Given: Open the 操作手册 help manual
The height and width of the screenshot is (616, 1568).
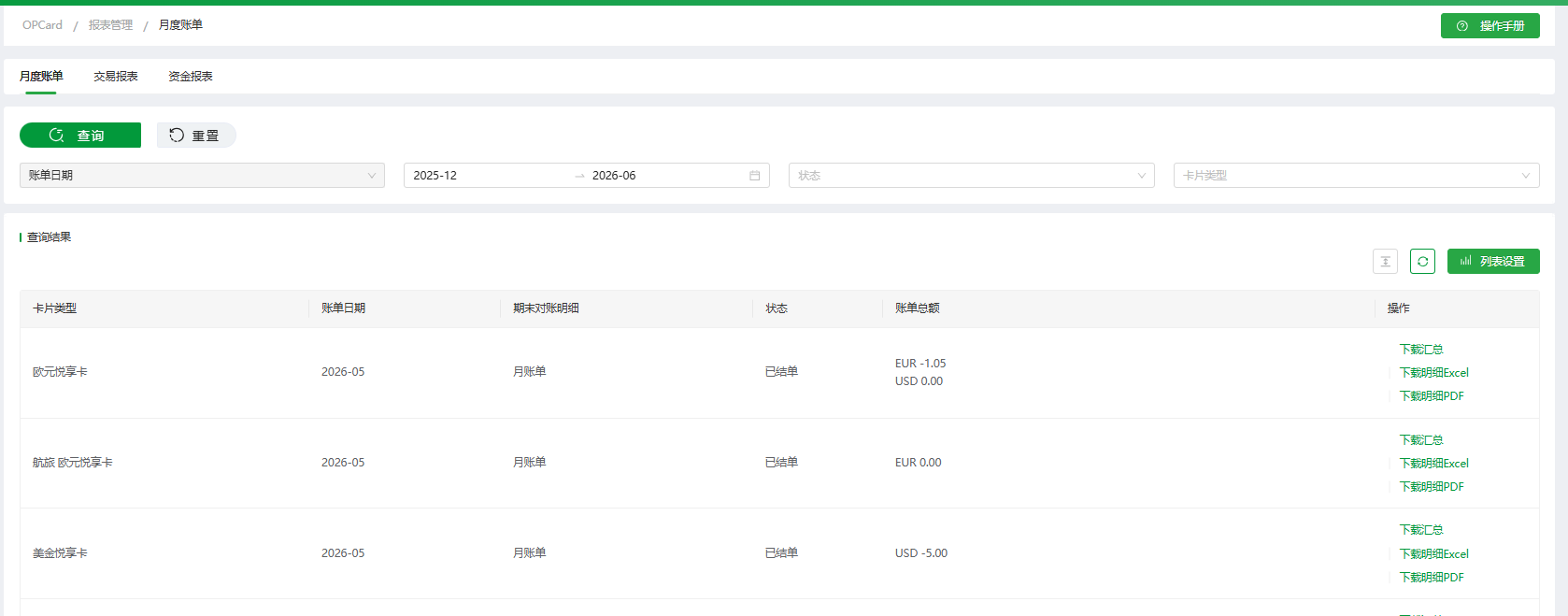Looking at the screenshot, I should [x=1490, y=26].
